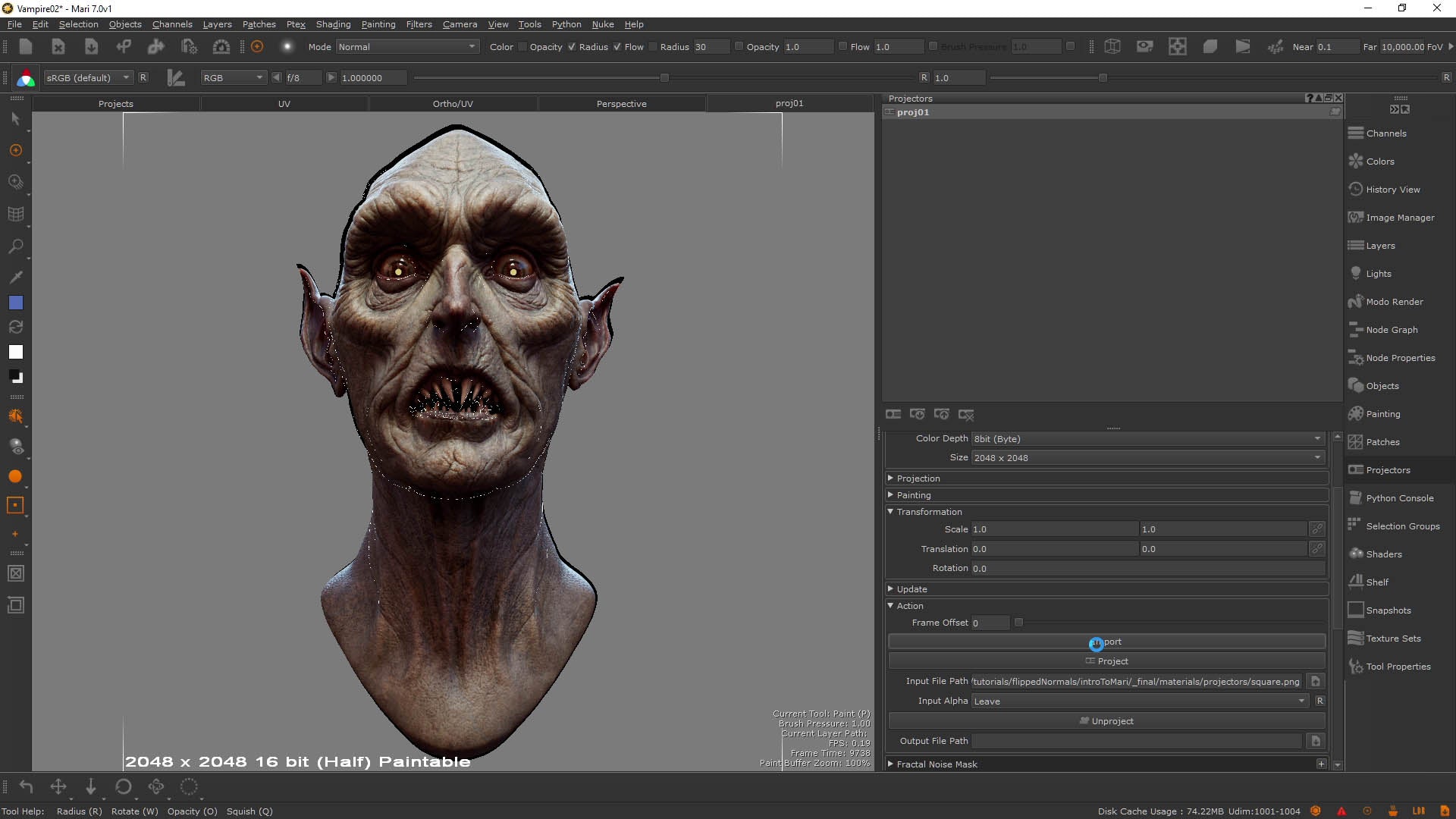
Task: Uncheck the Flow pressure checkbox
Action: coord(617,47)
